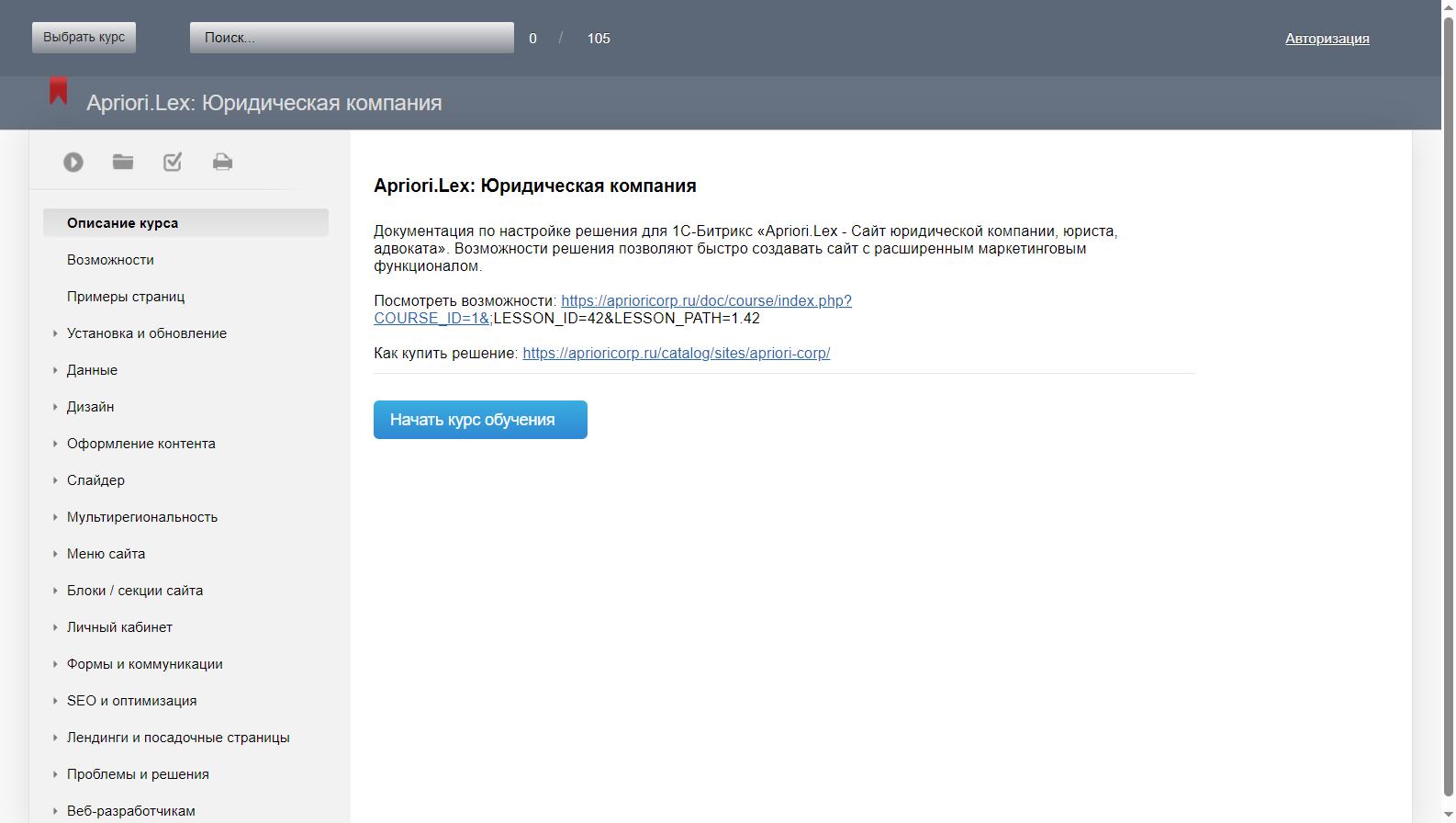Open Формы и коммуникации section label
This screenshot has height=823, width=1456.
point(145,664)
